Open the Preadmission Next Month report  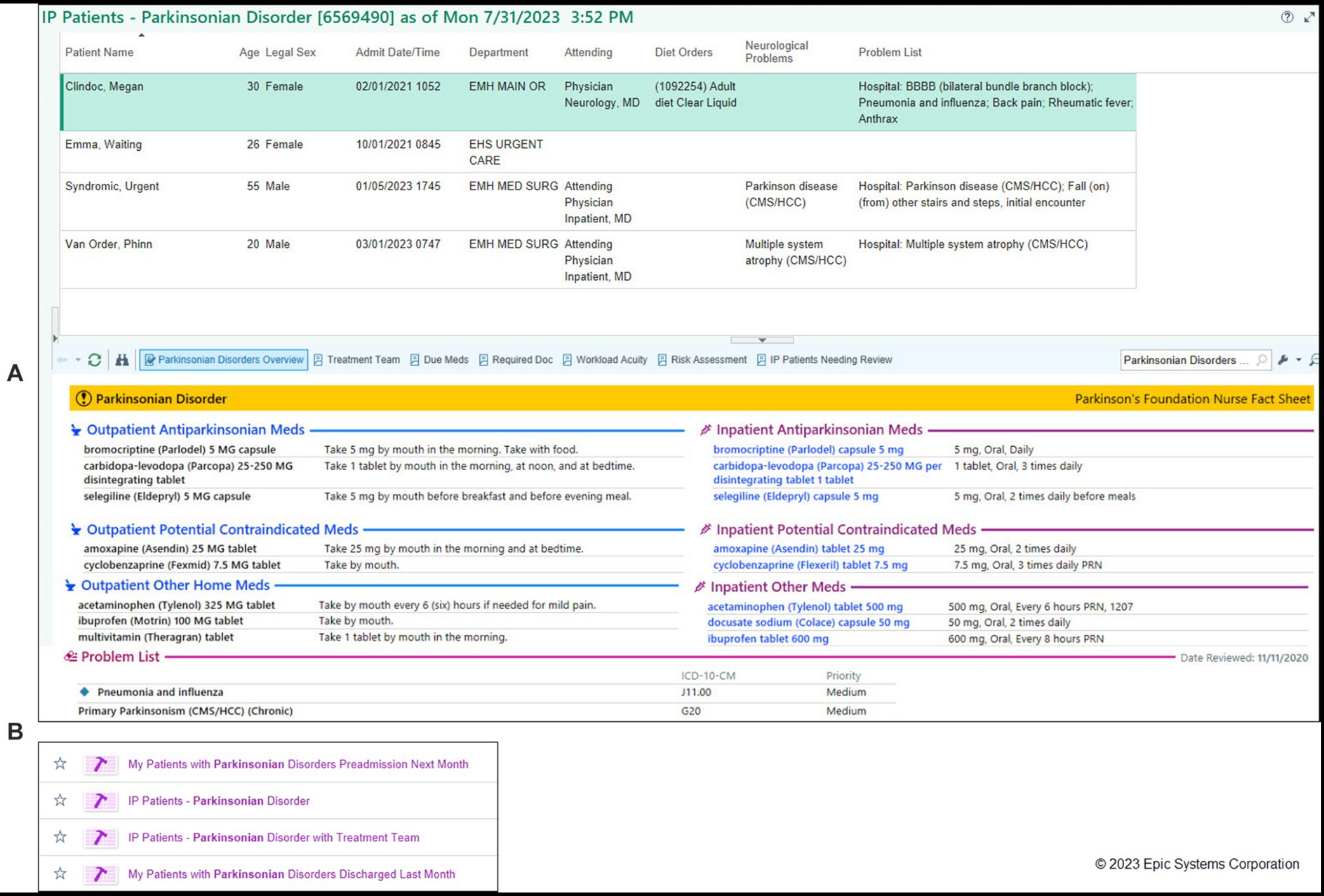[x=298, y=764]
